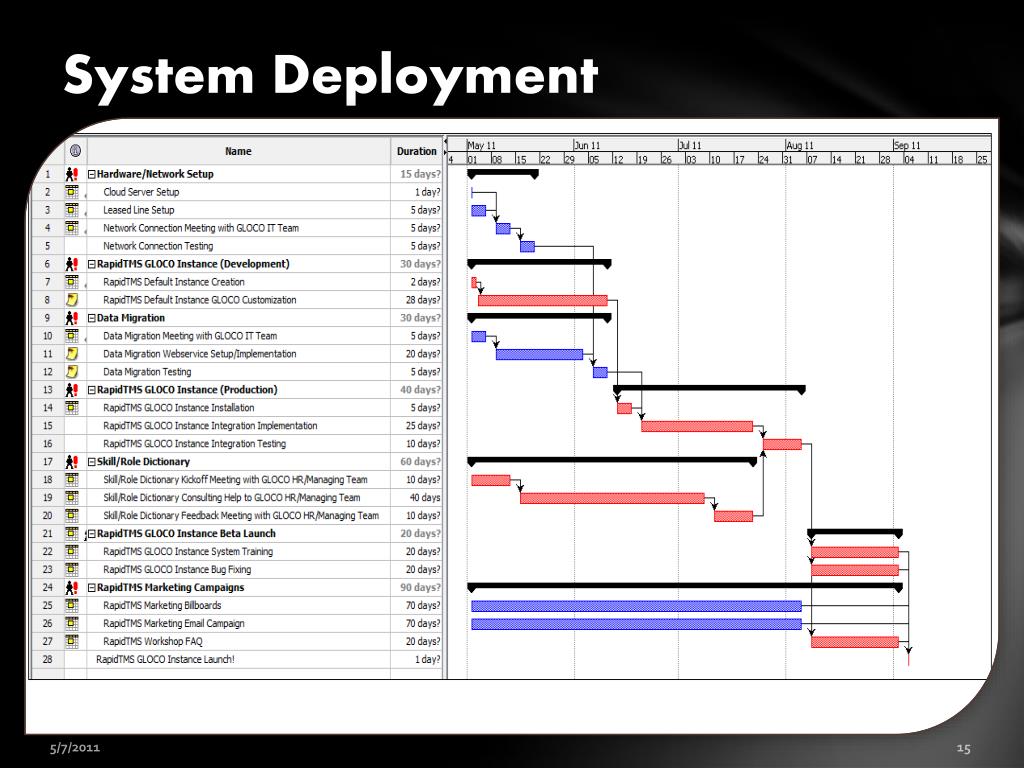Select the Jul 11 timescale header
The width and height of the screenshot is (1024, 768).
pos(731,145)
